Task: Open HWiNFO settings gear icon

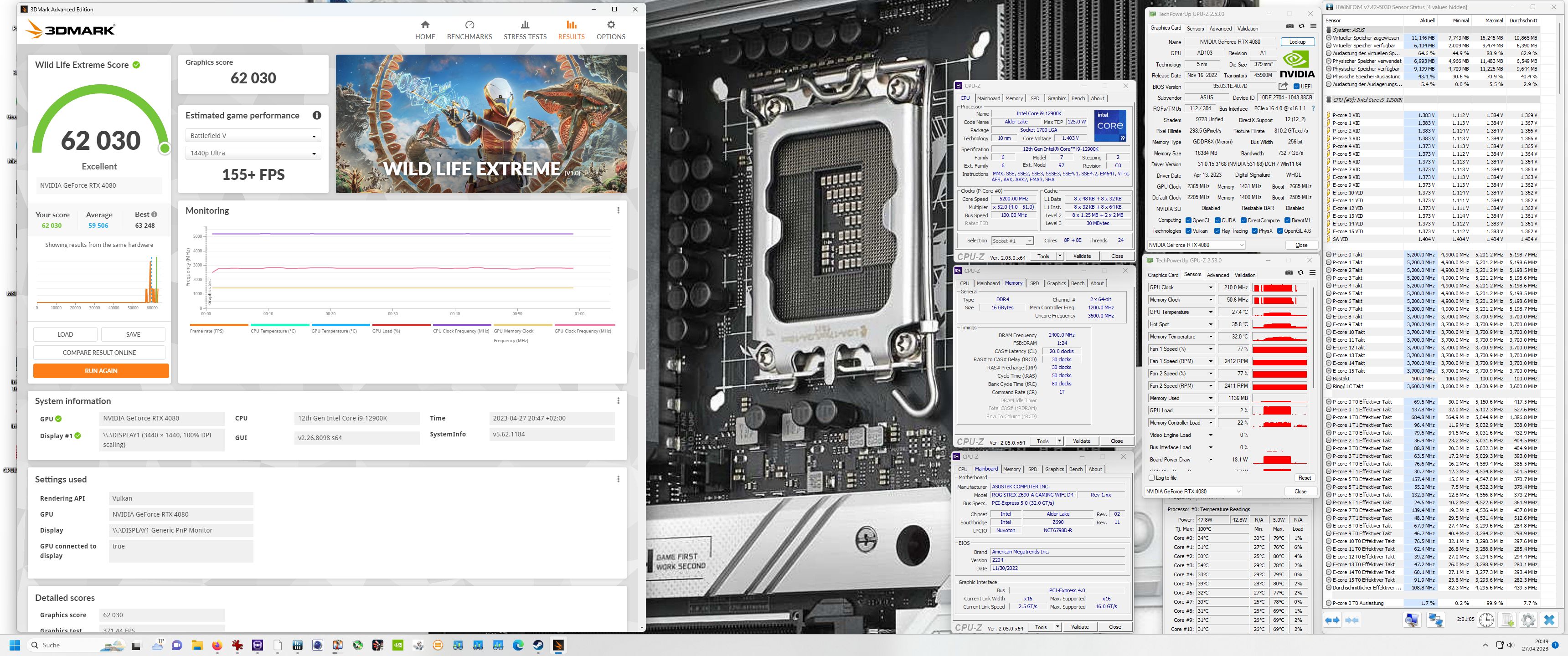Action: [x=1528, y=620]
